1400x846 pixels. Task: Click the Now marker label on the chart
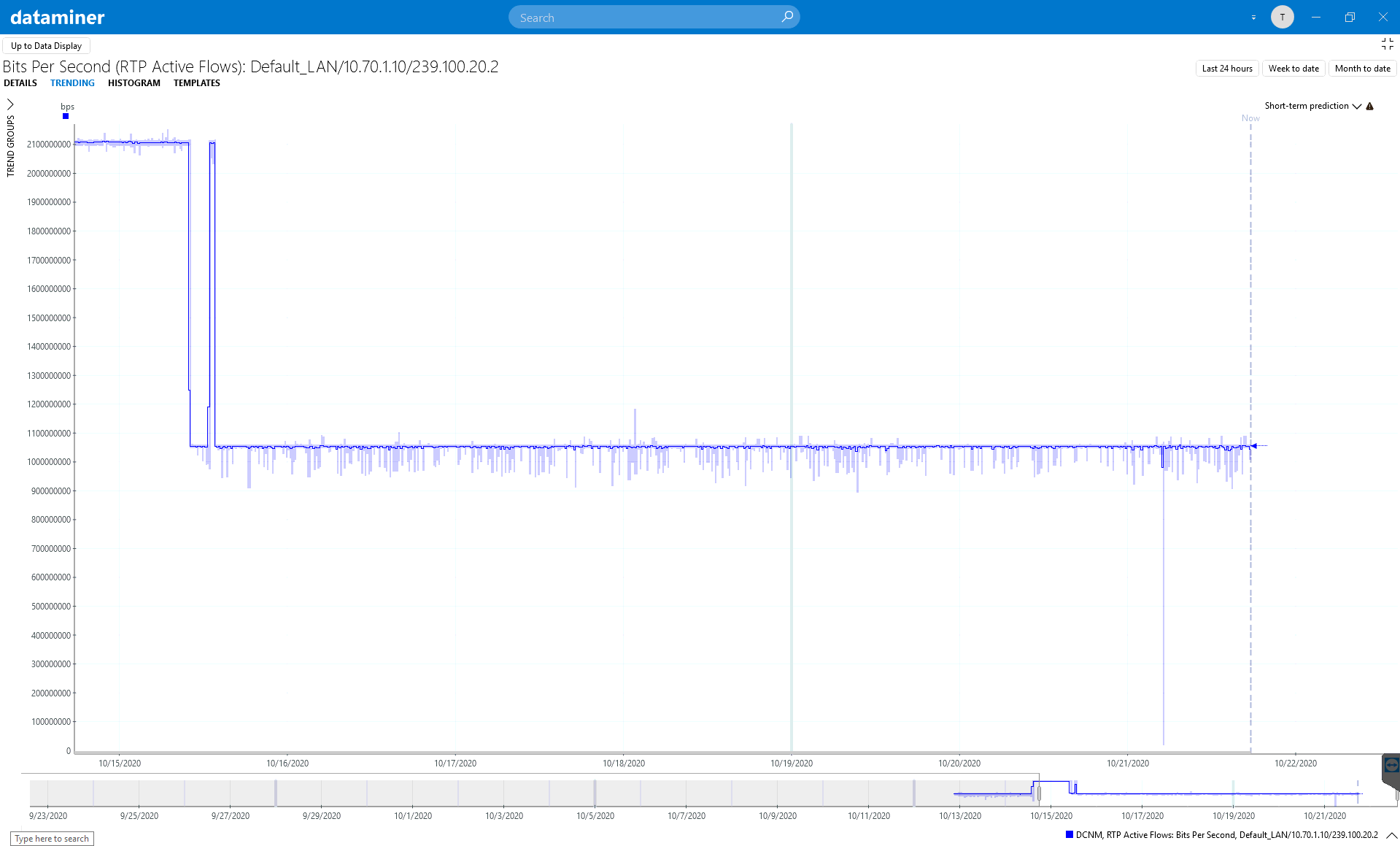pos(1250,118)
